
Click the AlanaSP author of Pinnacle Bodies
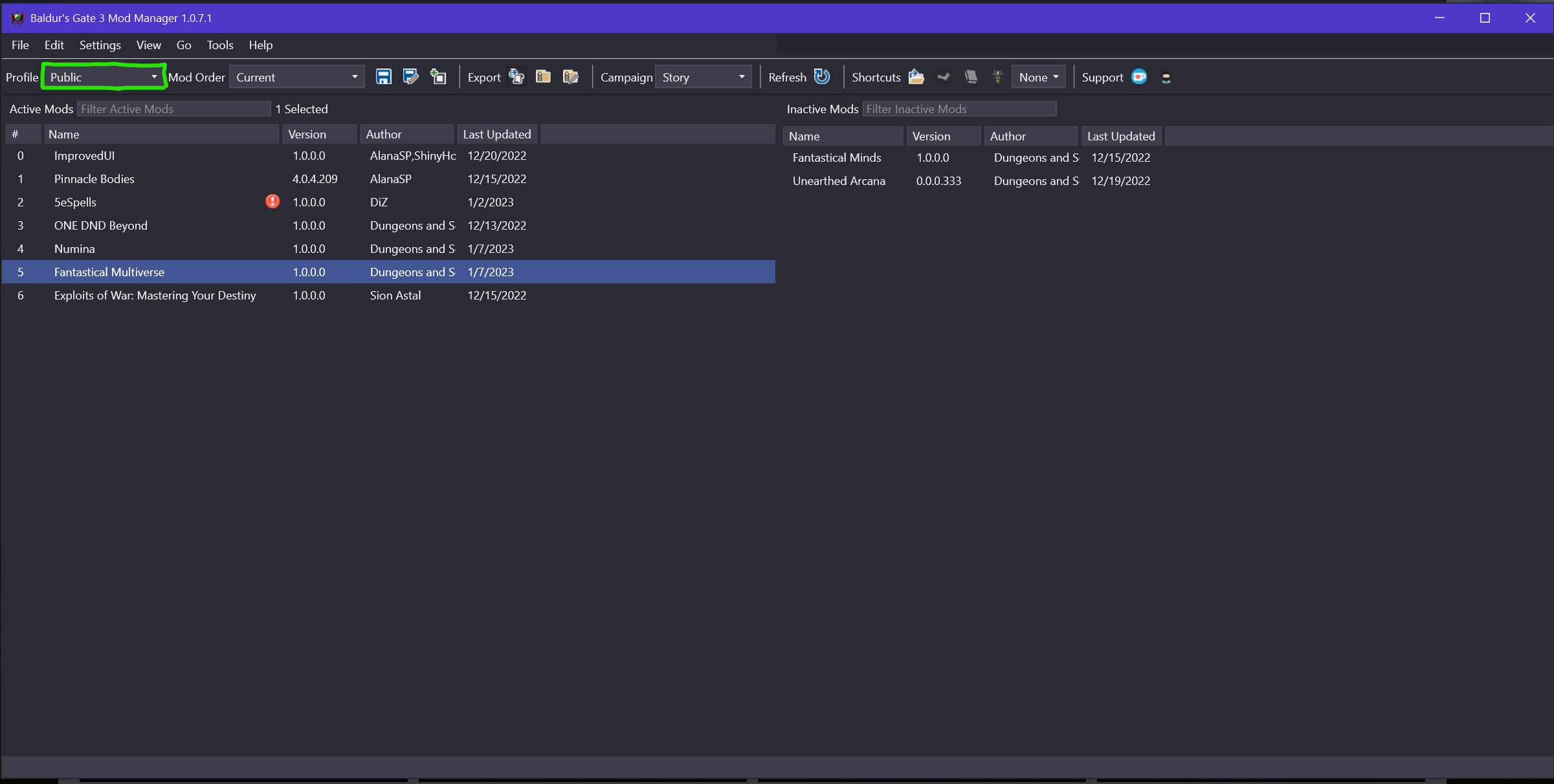[x=390, y=179]
